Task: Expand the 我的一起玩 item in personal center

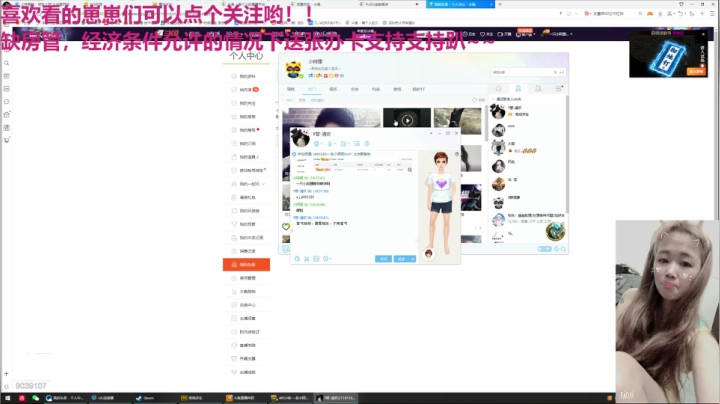Action: coord(250,184)
